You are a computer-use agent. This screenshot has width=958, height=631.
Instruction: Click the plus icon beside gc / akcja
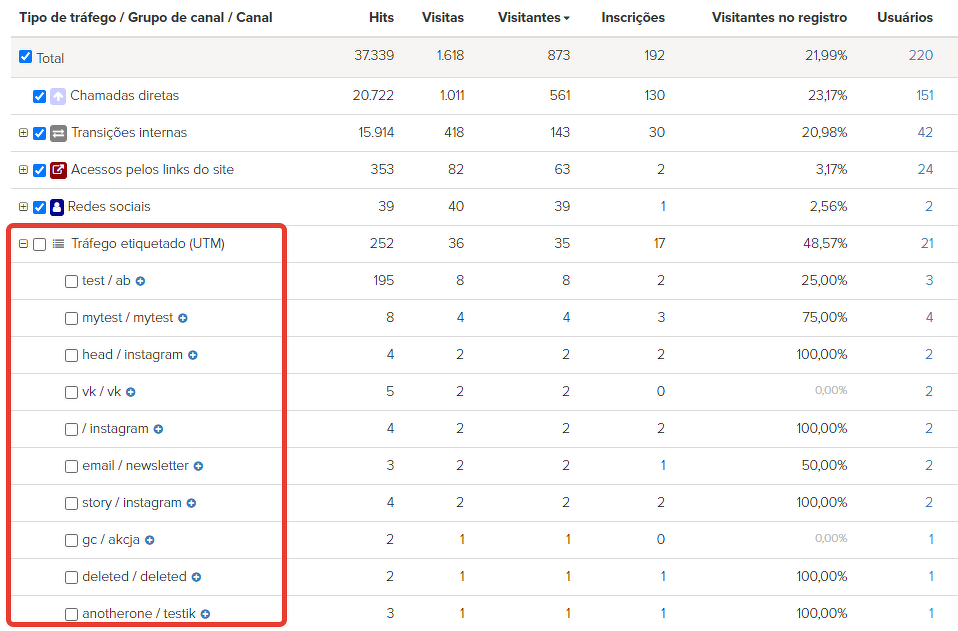(149, 540)
